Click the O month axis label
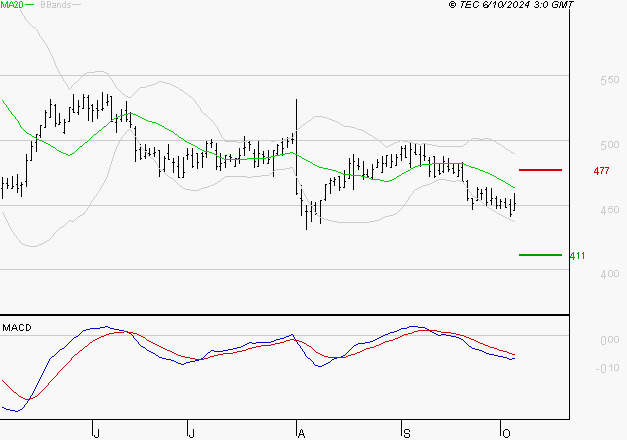627x440 pixels. [x=506, y=434]
